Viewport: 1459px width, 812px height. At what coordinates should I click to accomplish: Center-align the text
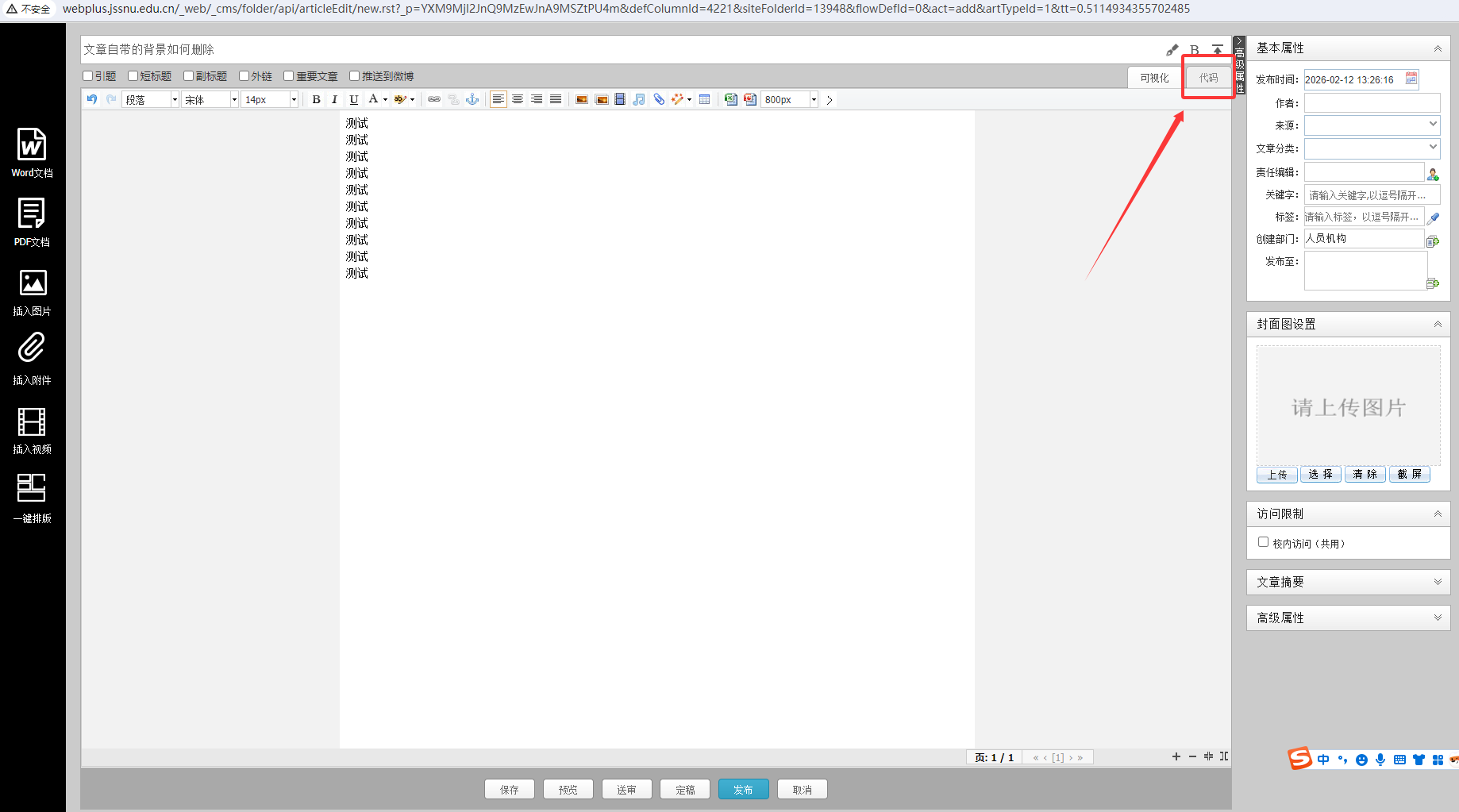pos(518,99)
